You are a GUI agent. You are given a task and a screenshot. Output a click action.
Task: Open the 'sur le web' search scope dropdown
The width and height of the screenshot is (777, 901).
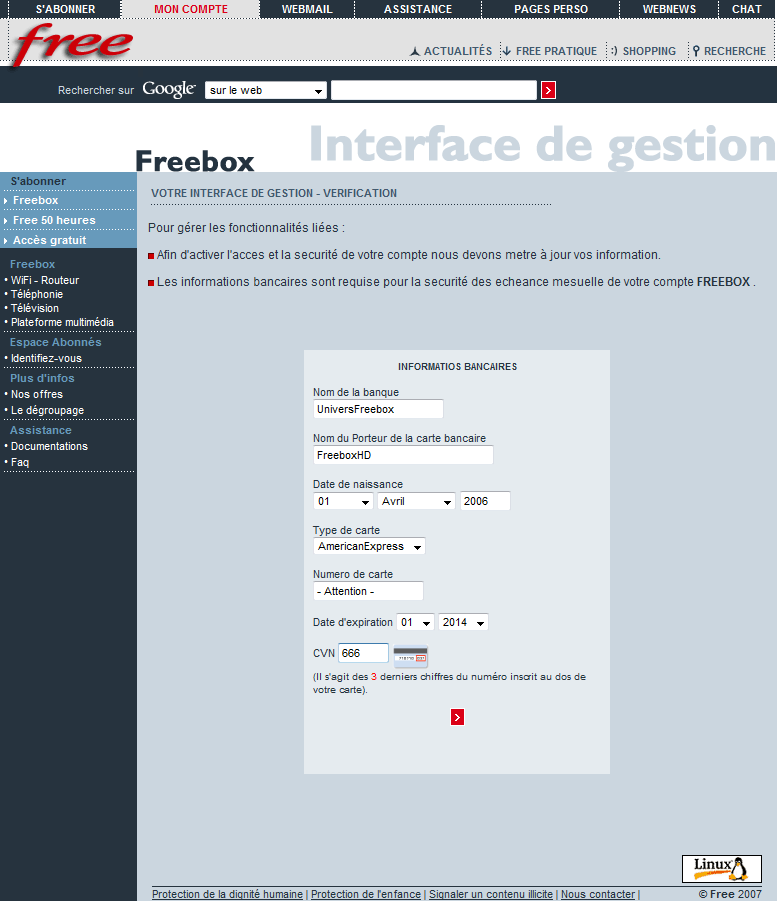266,90
